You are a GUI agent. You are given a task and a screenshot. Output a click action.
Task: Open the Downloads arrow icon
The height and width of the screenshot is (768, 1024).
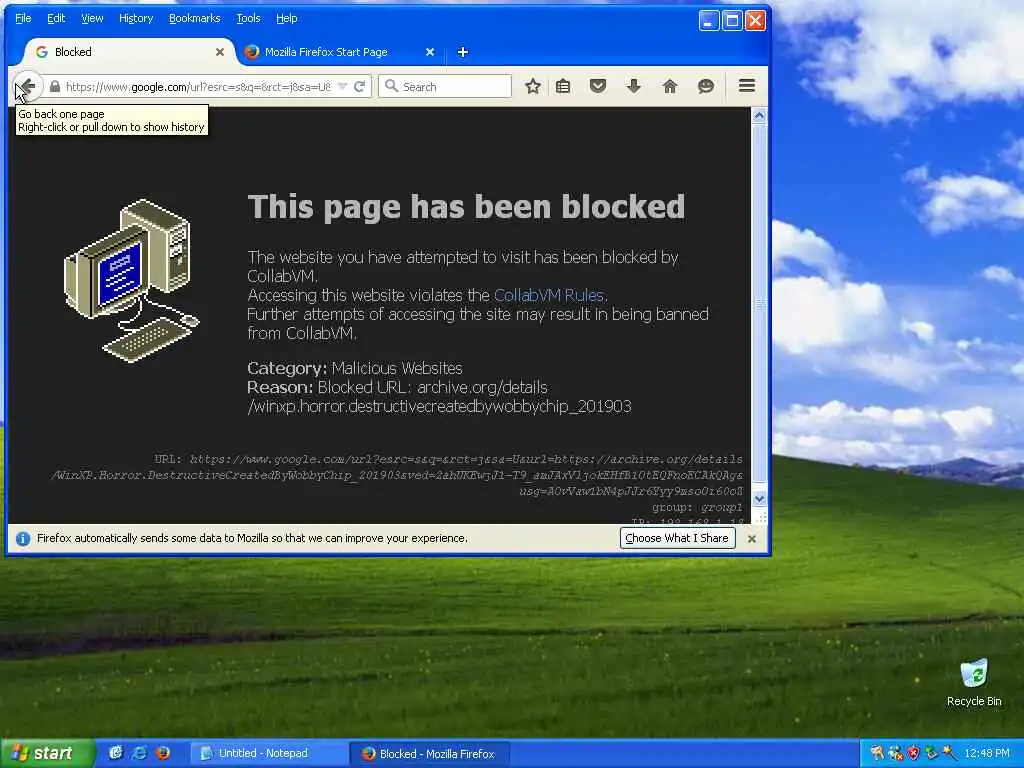633,86
